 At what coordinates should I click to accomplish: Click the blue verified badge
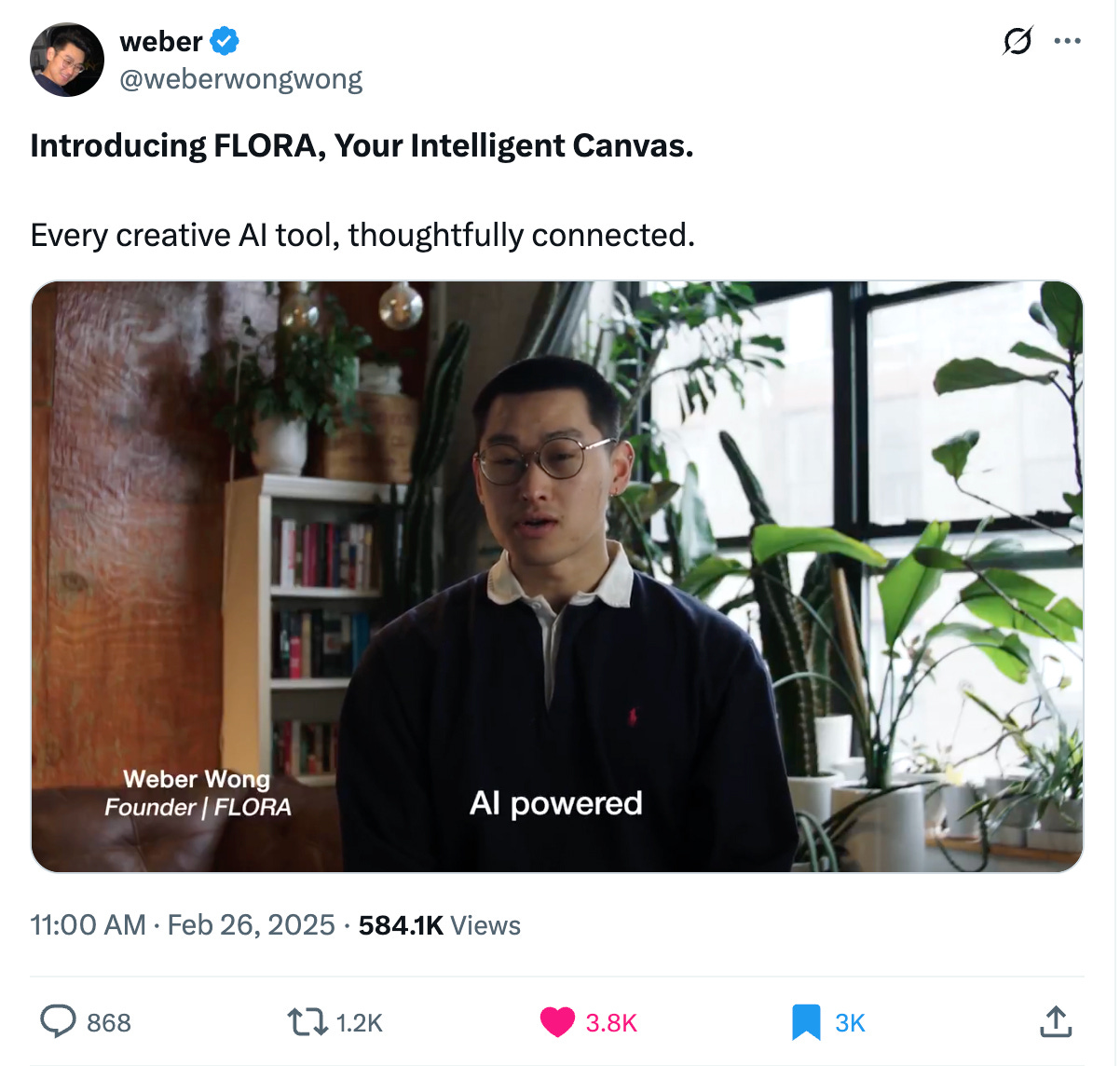225,41
